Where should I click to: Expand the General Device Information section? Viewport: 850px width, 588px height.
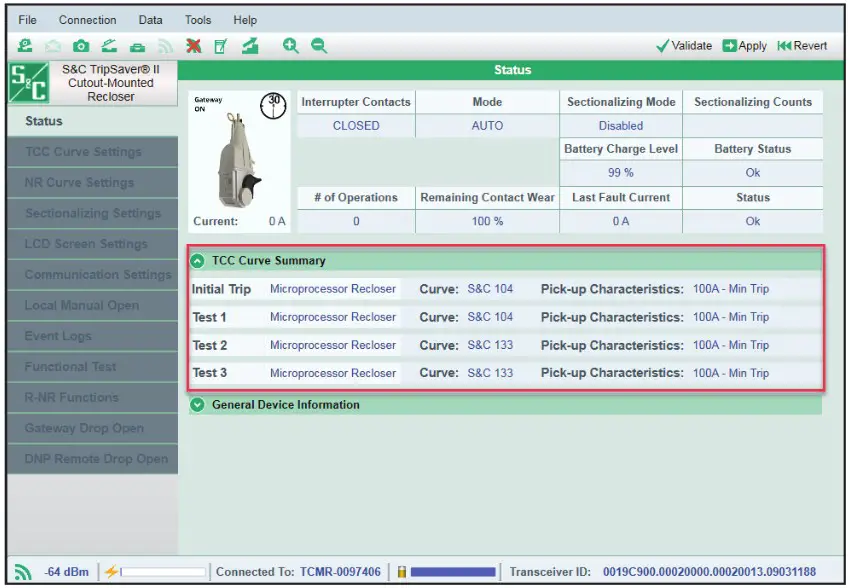pyautogui.click(x=198, y=405)
